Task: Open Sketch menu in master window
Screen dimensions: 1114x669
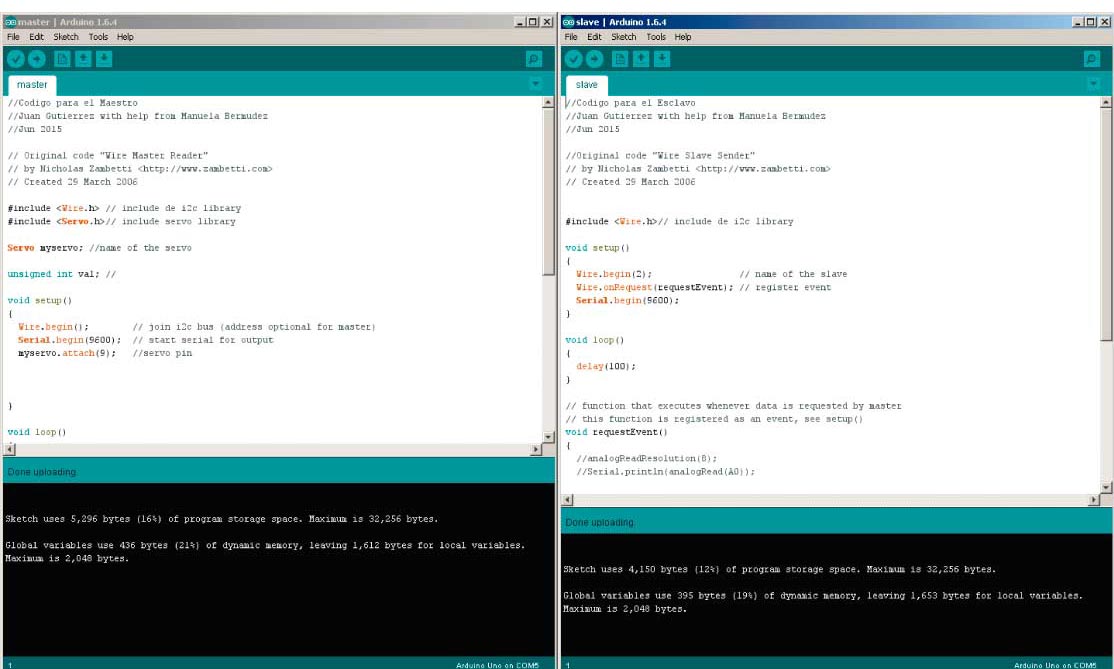Action: pos(66,37)
